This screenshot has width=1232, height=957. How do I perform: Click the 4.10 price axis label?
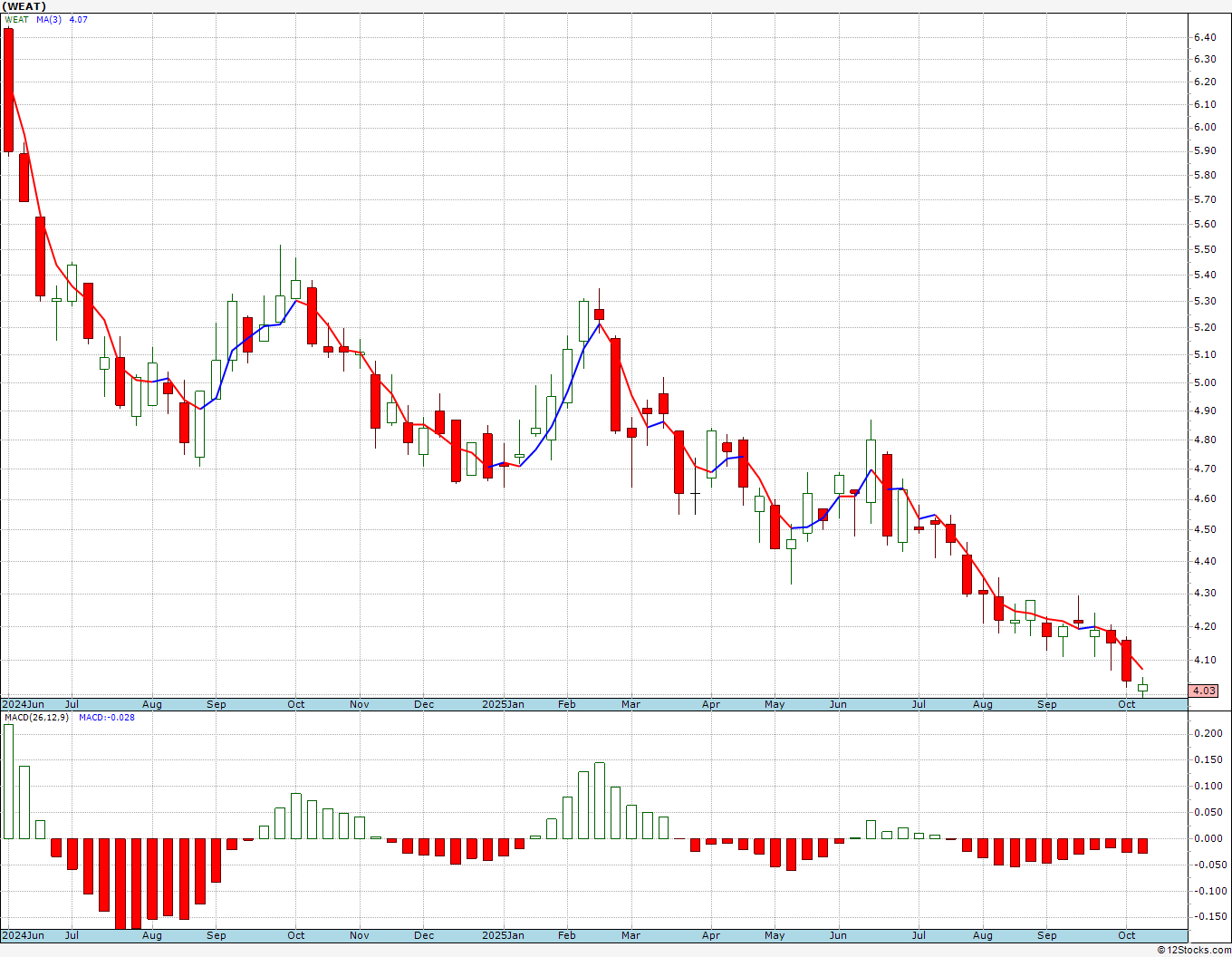pos(1205,660)
